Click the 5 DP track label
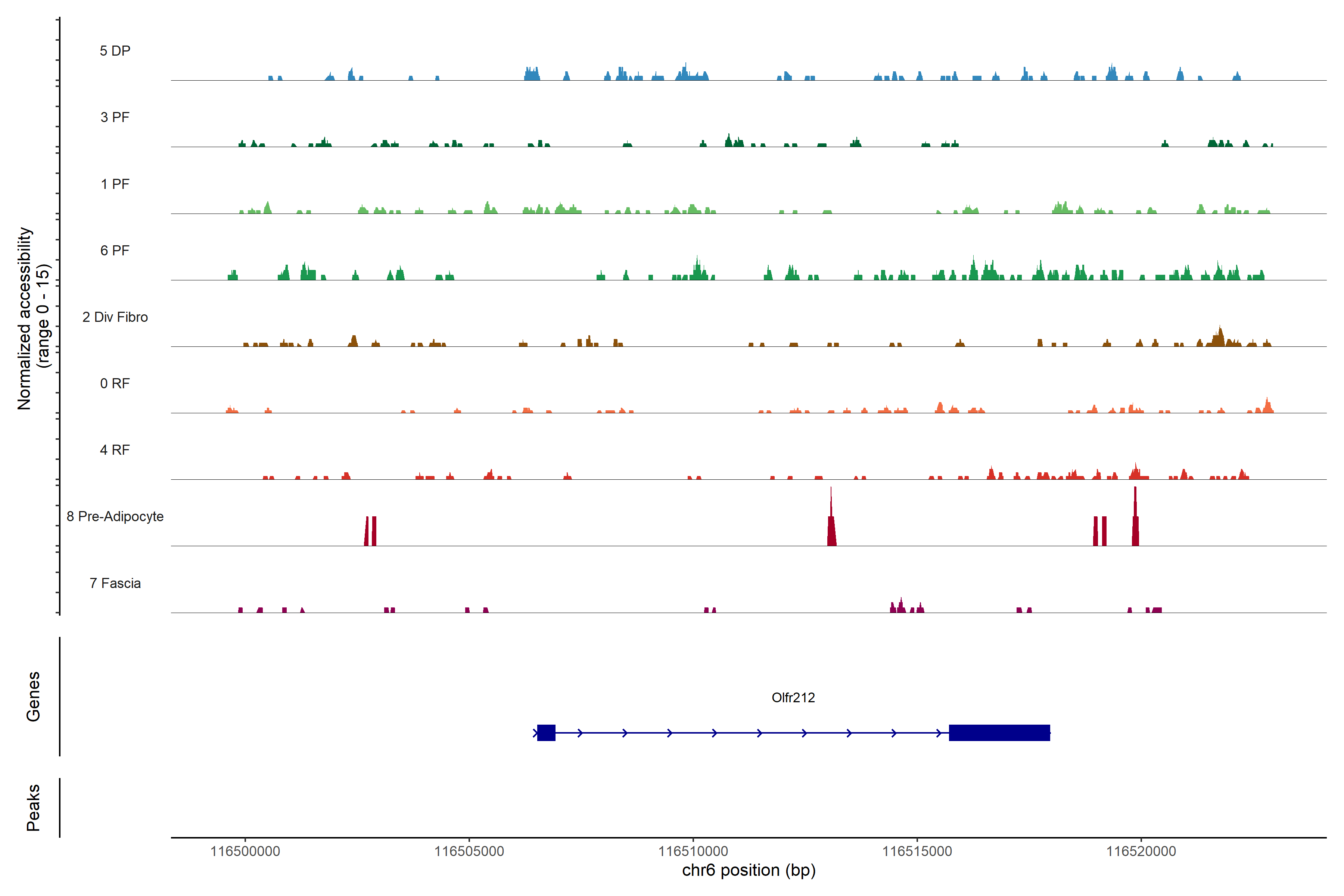Viewport: 1344px width, 896px height. 115,51
